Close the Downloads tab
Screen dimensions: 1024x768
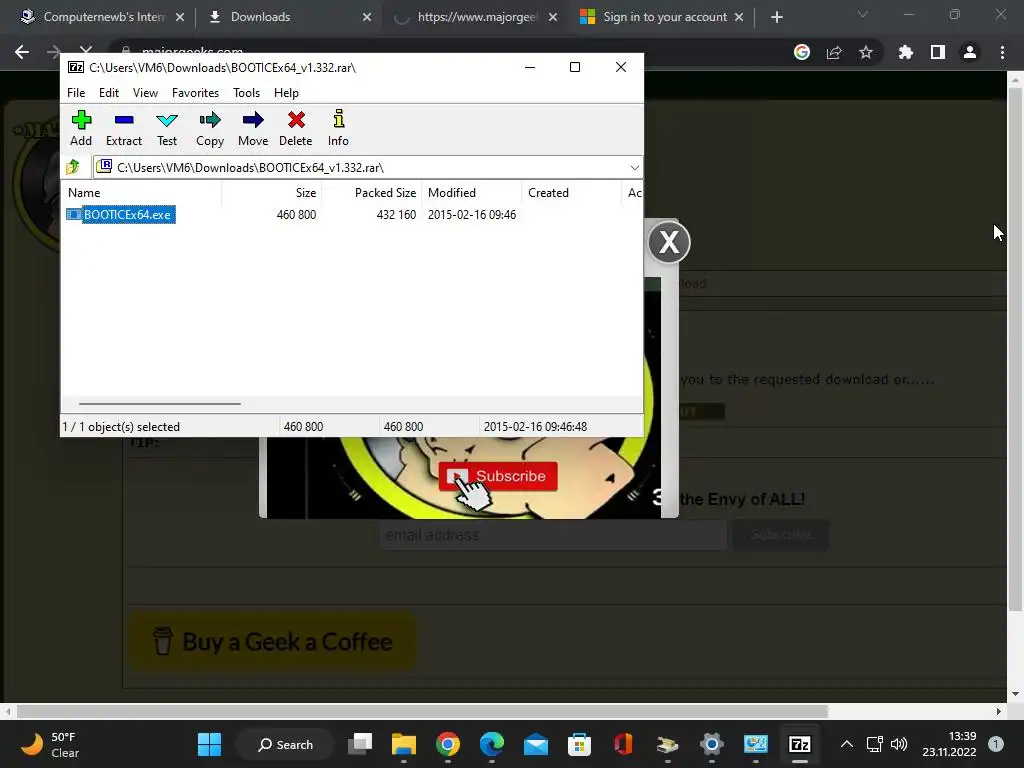click(367, 17)
